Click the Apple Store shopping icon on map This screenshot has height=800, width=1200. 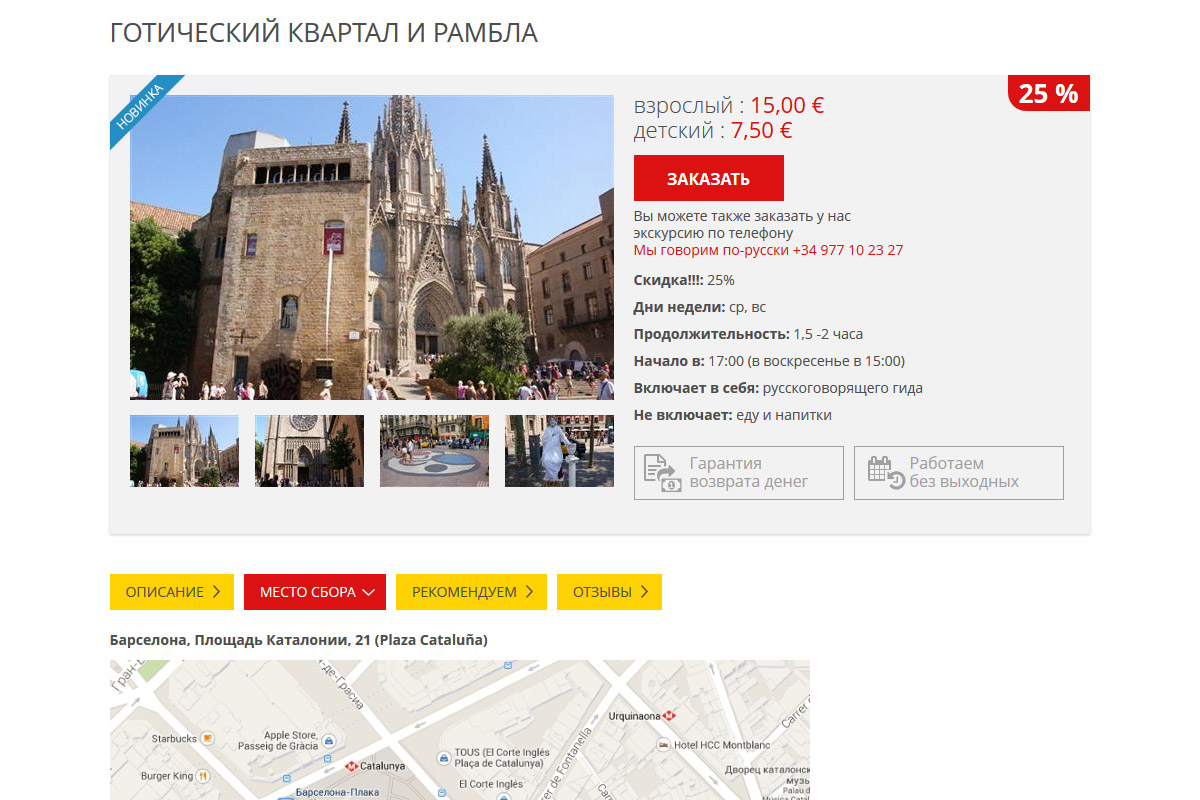coord(329,741)
